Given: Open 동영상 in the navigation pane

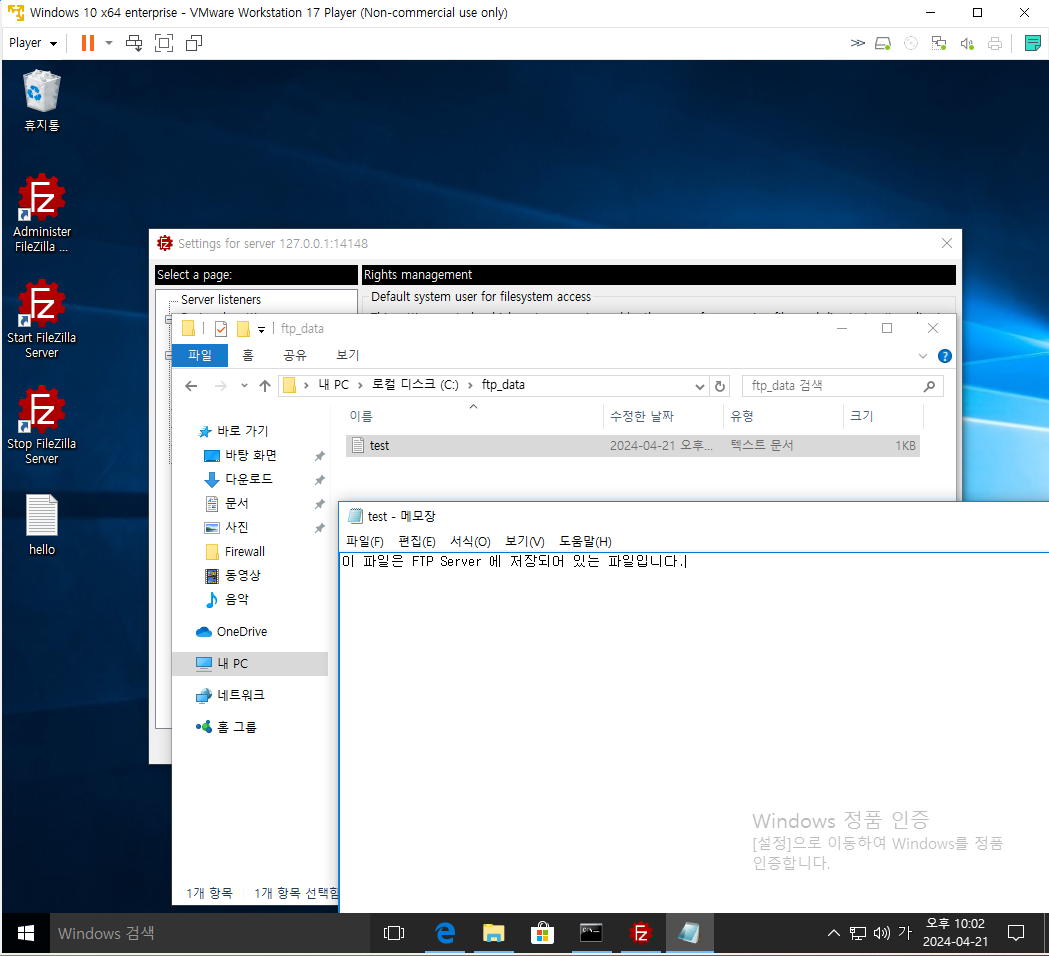Looking at the screenshot, I should (233, 576).
